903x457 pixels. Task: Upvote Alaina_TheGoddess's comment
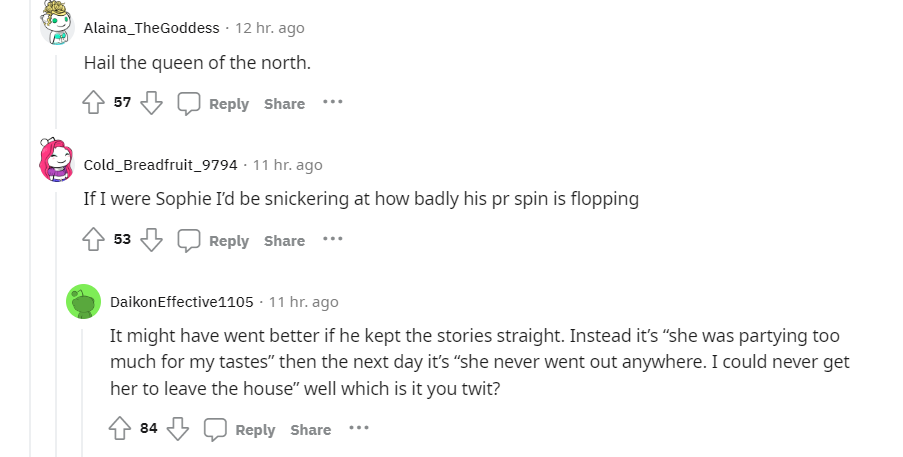[93, 103]
